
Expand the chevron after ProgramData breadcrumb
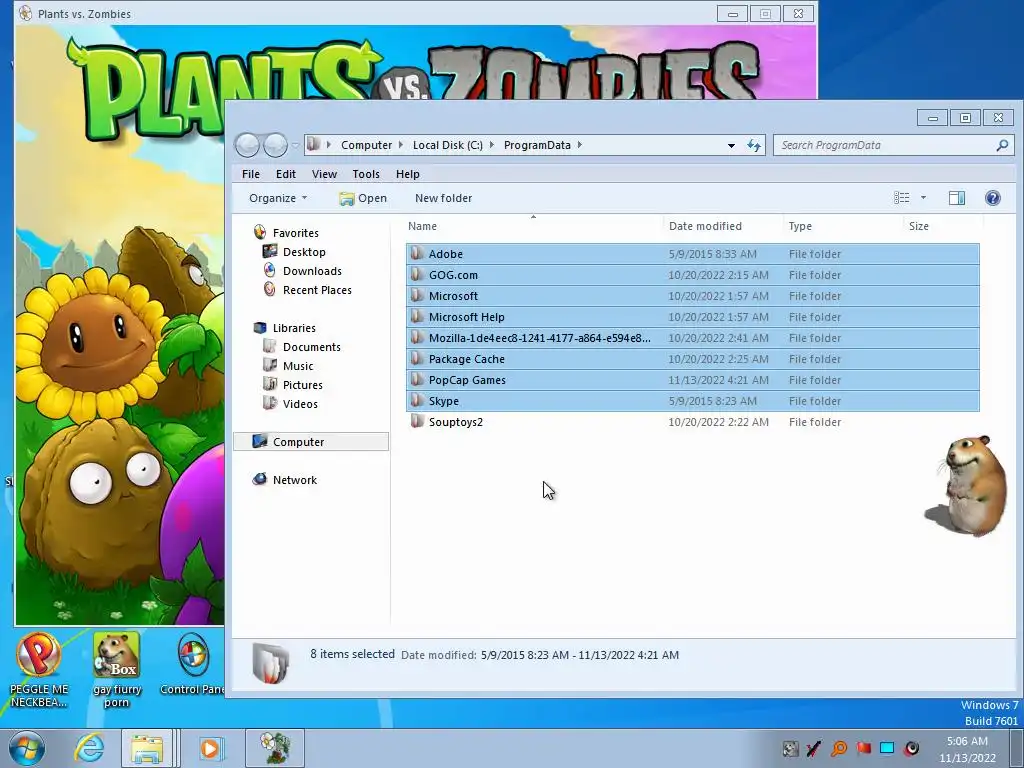pyautogui.click(x=579, y=145)
